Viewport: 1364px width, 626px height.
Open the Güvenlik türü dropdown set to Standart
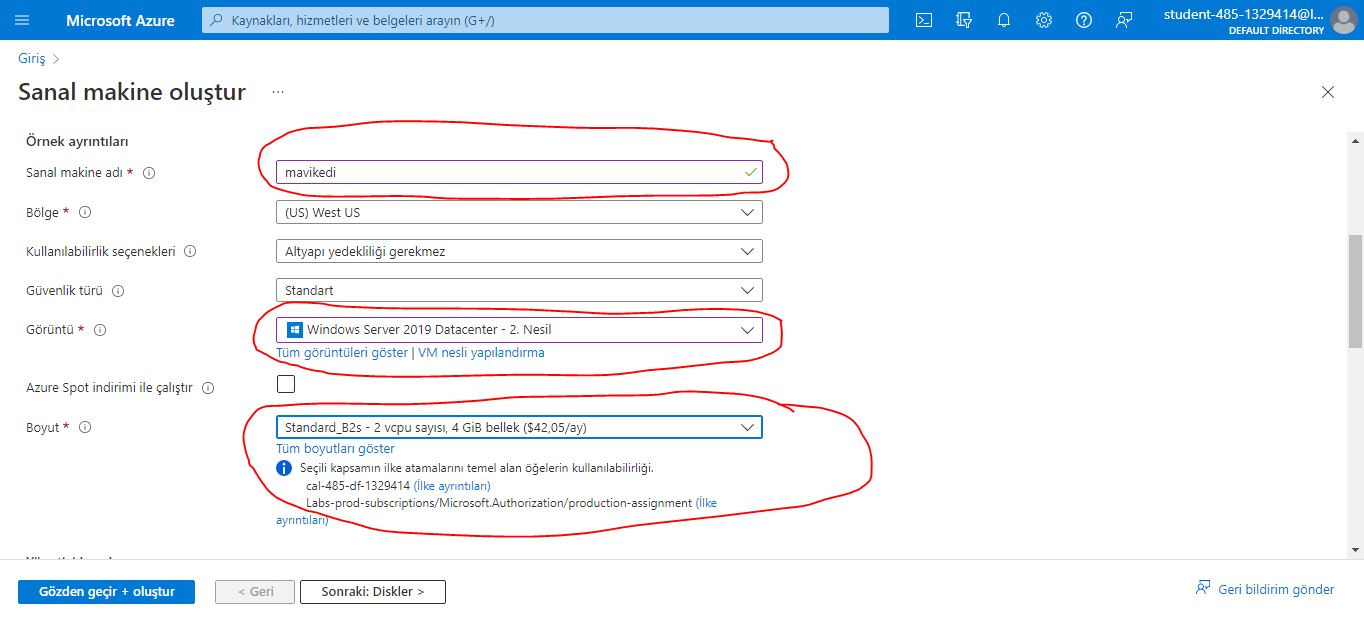click(x=519, y=290)
